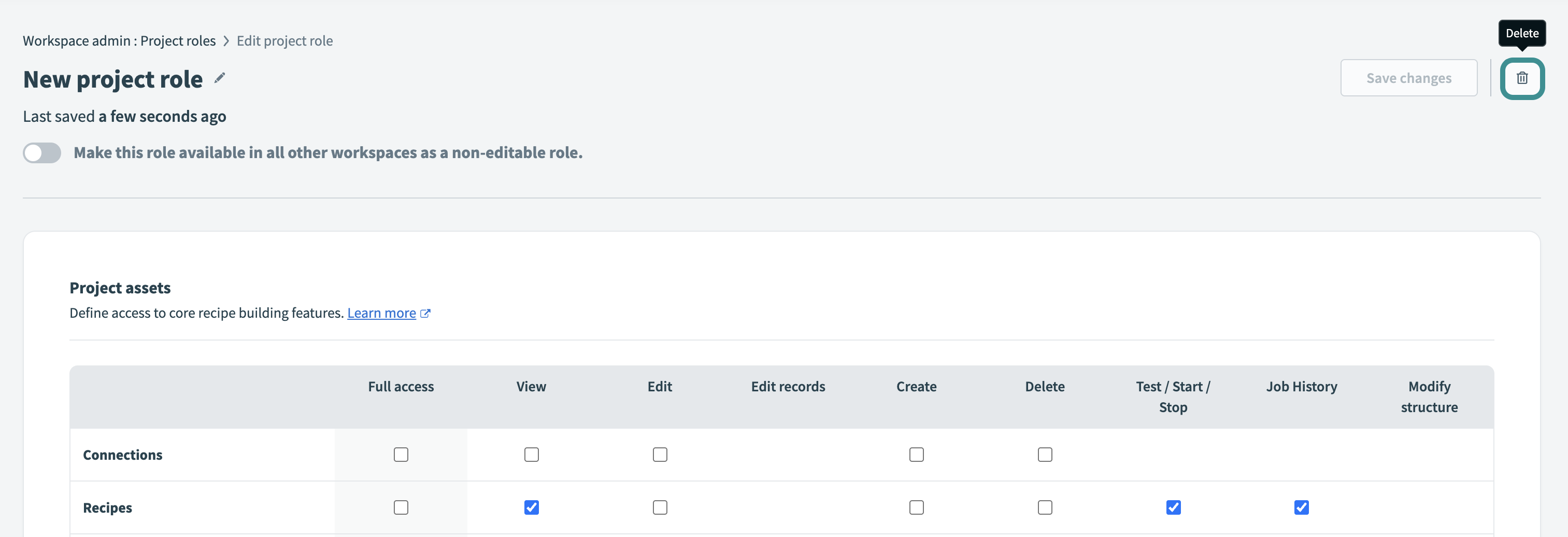Delete this project role using the trash icon
Screen dimensions: 1568x537
1522,78
